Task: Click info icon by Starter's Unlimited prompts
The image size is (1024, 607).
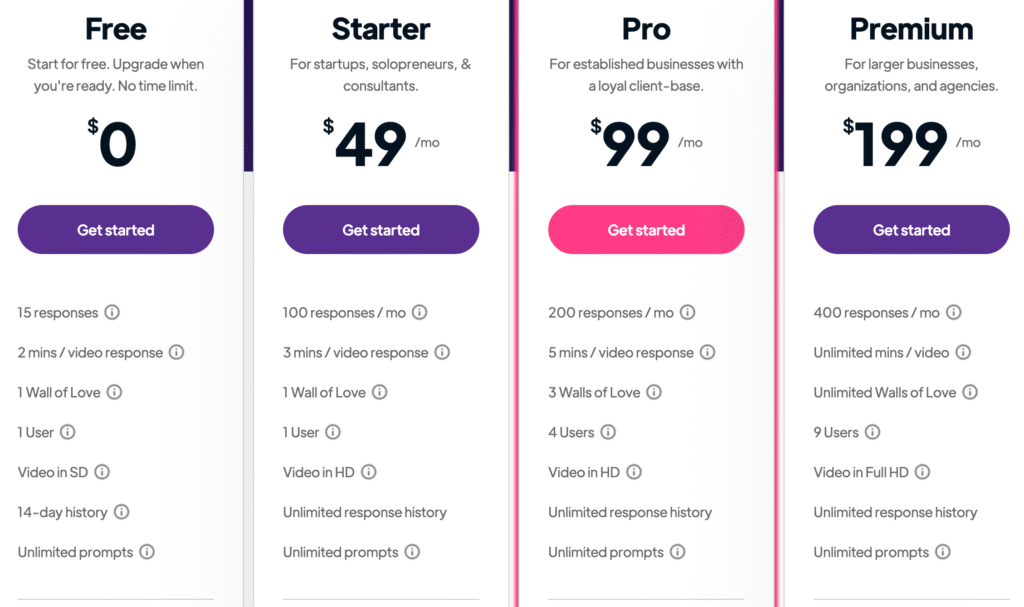Action: pyautogui.click(x=413, y=551)
